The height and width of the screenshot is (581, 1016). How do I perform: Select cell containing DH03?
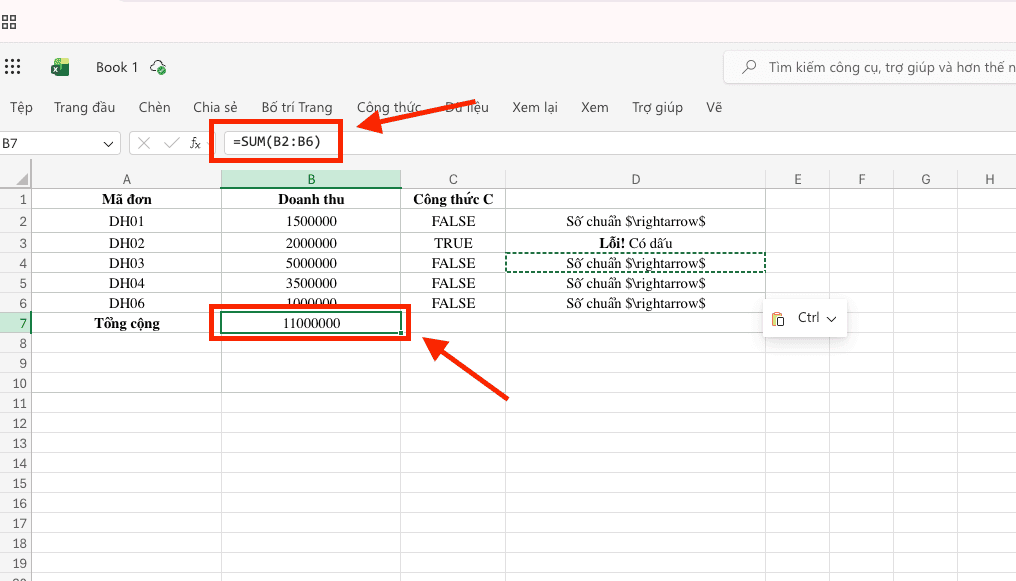pos(126,263)
